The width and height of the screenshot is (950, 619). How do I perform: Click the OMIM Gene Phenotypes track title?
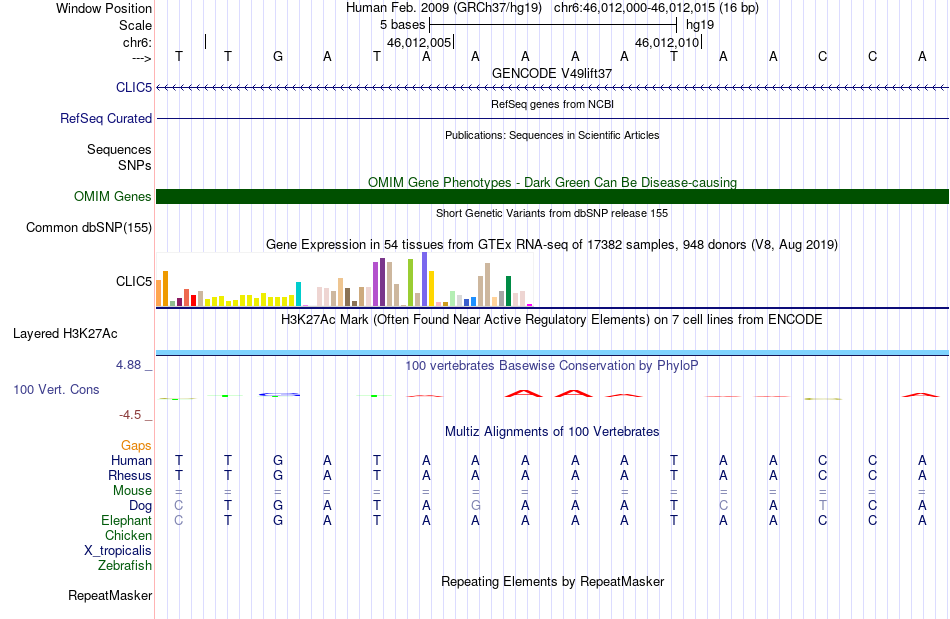(x=553, y=182)
